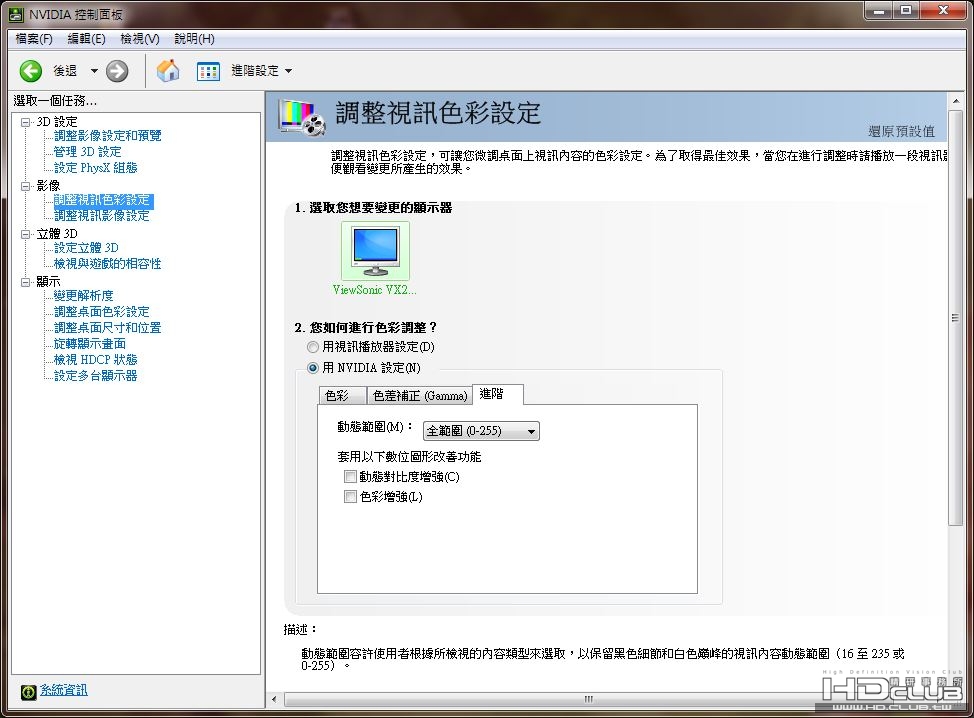Image resolution: width=974 pixels, height=718 pixels.
Task: Open the 檔案(F) menu
Action: (34, 39)
